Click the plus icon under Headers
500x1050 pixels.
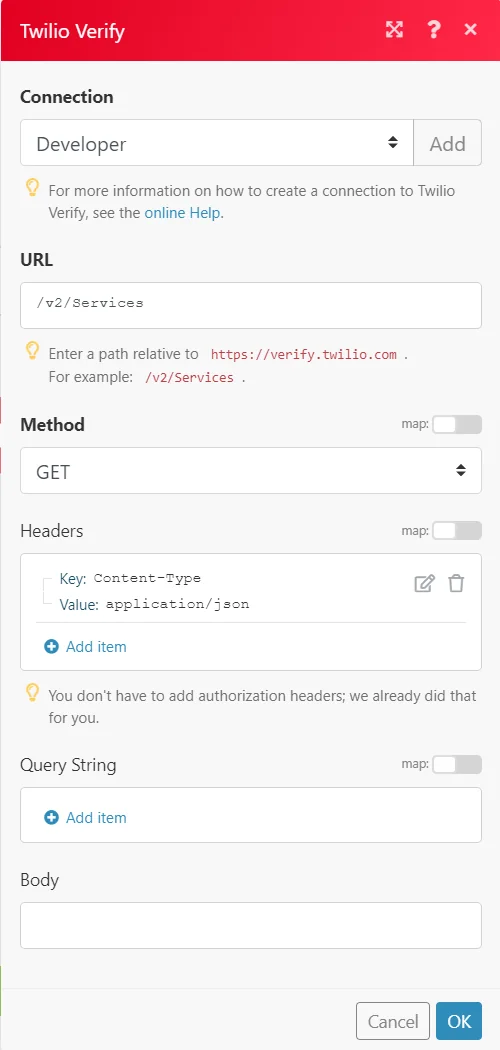coord(52,647)
